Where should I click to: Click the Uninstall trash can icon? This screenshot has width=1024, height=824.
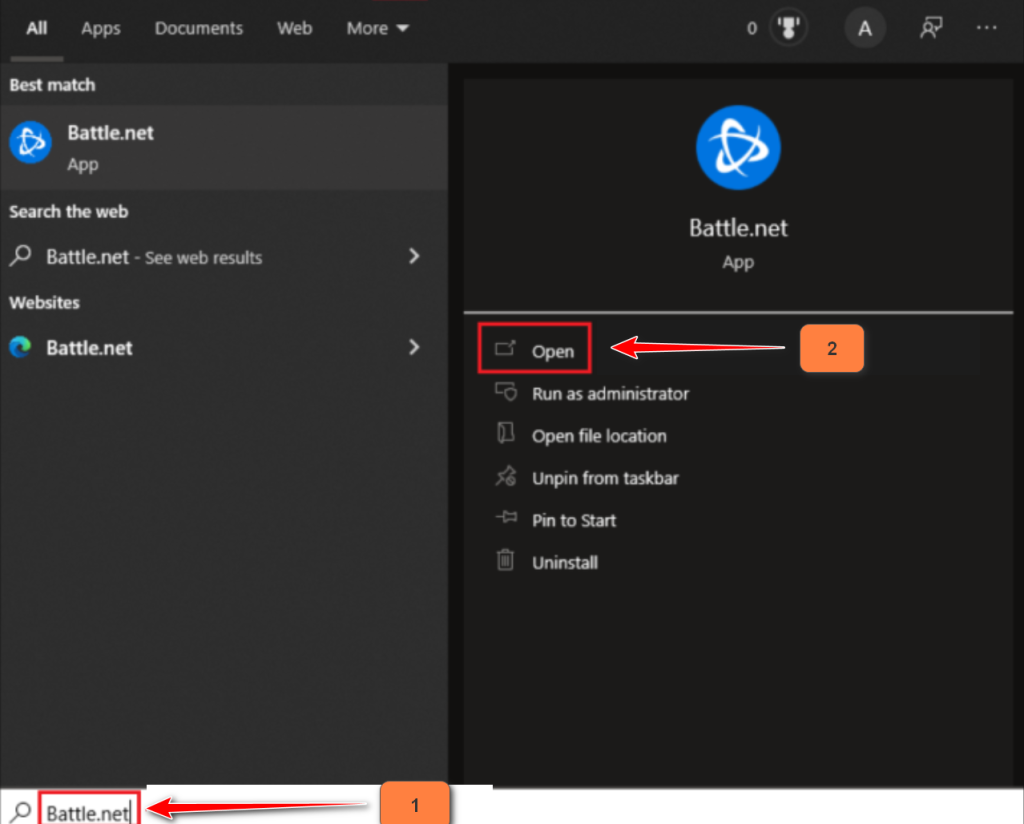pyautogui.click(x=505, y=560)
